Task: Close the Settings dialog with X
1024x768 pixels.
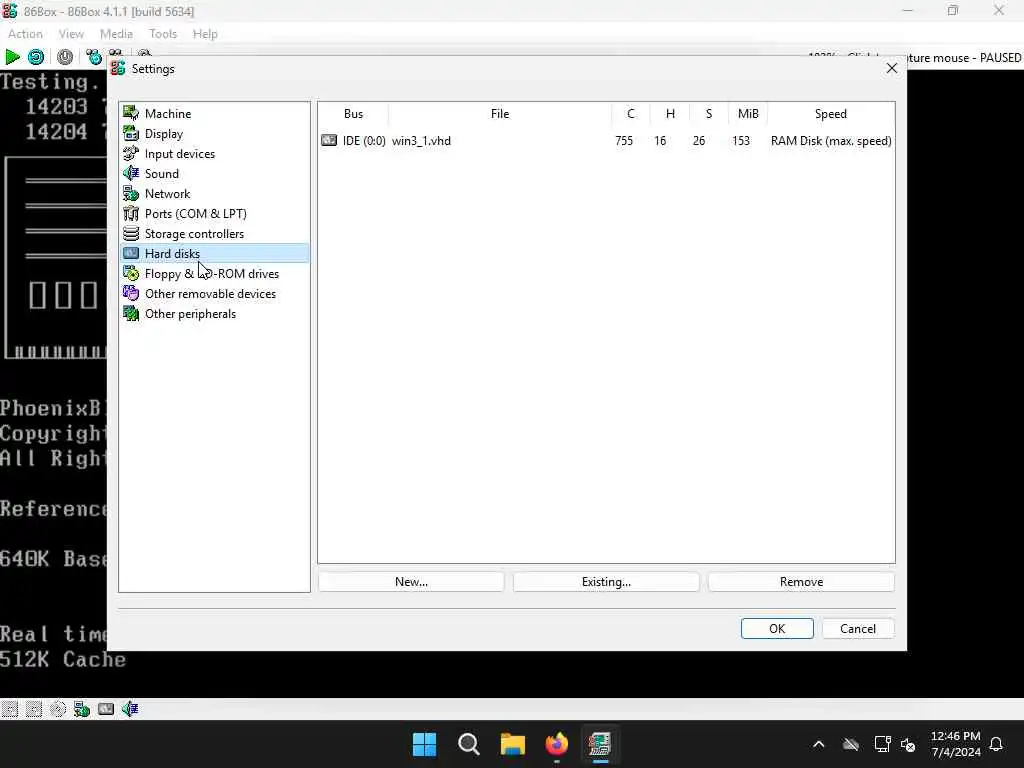Action: [x=892, y=68]
